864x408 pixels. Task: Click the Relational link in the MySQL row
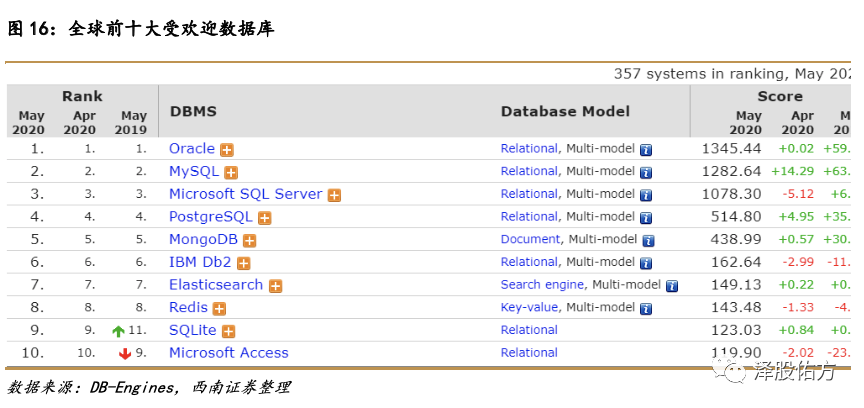pos(529,171)
